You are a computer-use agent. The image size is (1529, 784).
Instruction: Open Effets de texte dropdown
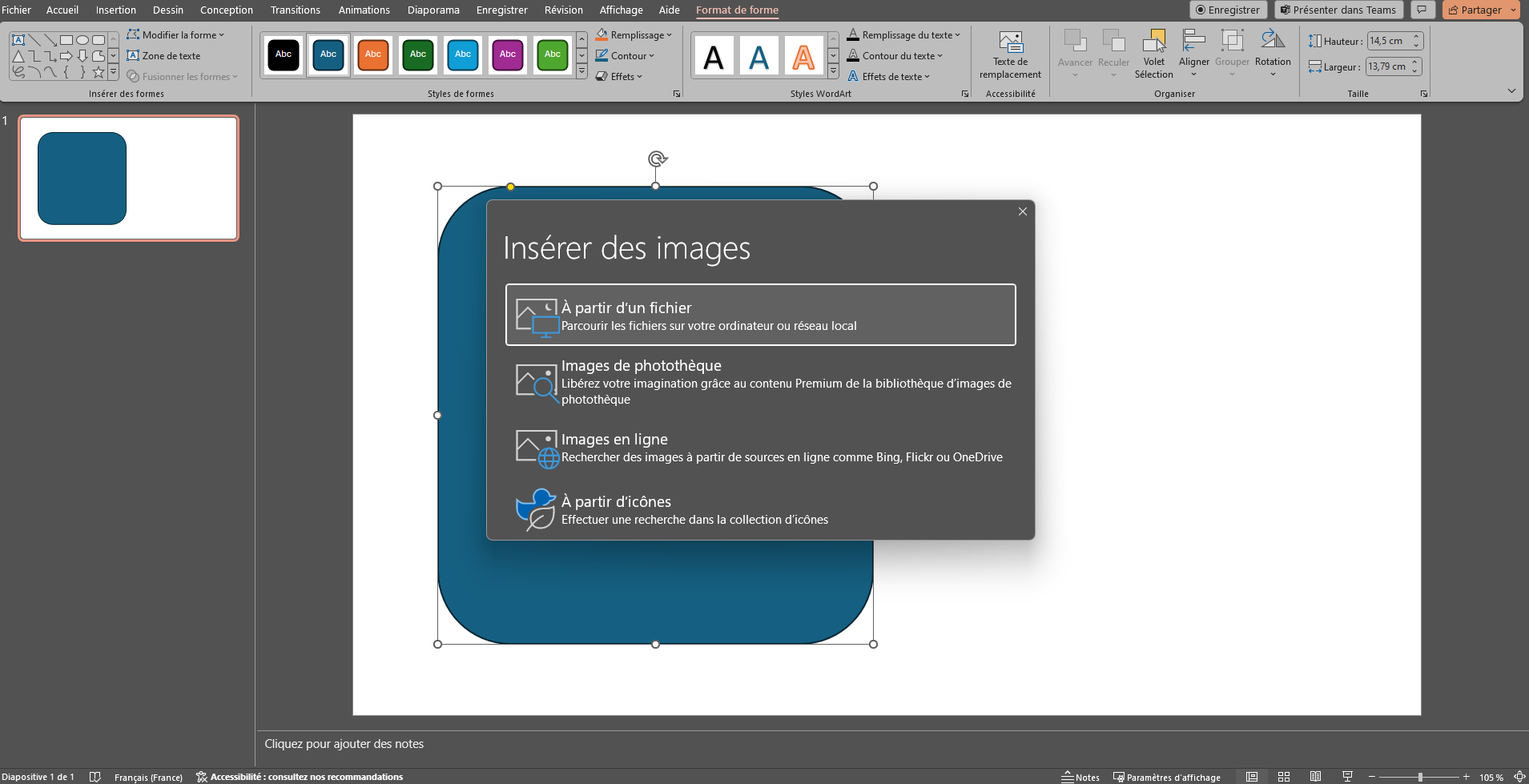(888, 77)
